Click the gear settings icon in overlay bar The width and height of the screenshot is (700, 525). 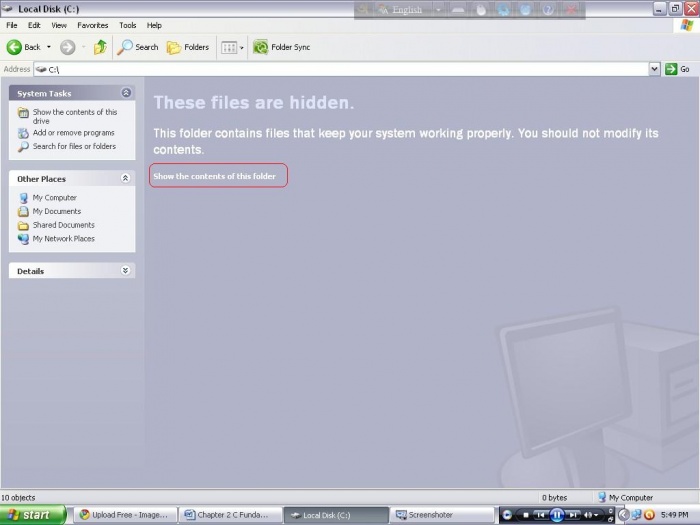click(x=504, y=9)
